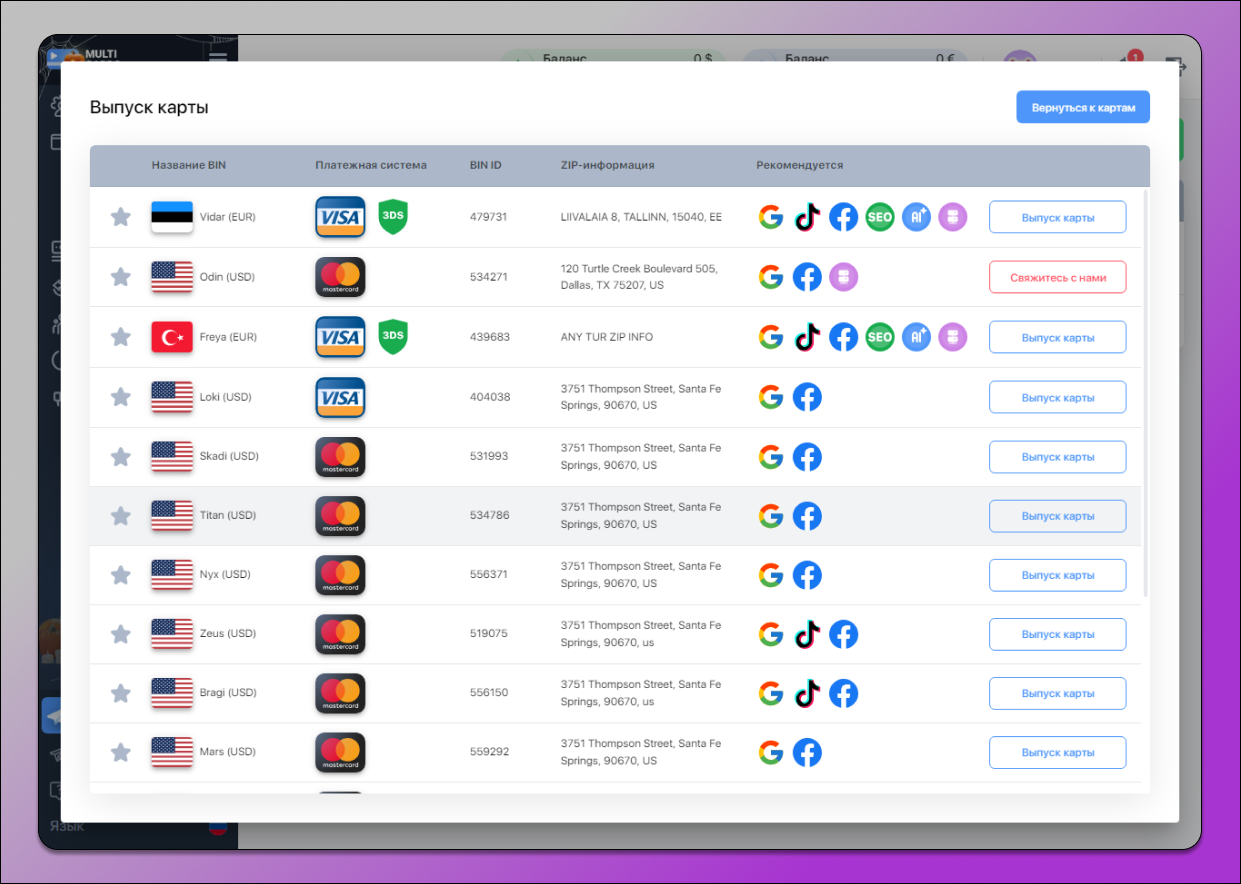
Task: Issue a card for Nyx (USD)
Action: [x=1057, y=575]
